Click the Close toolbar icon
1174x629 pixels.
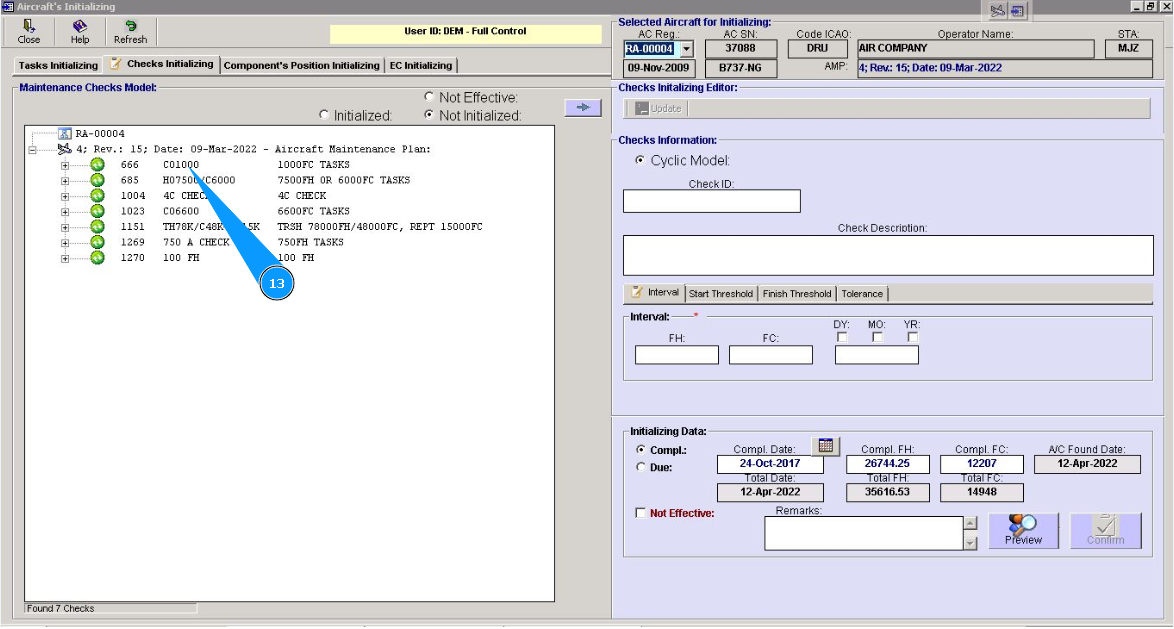point(29,31)
